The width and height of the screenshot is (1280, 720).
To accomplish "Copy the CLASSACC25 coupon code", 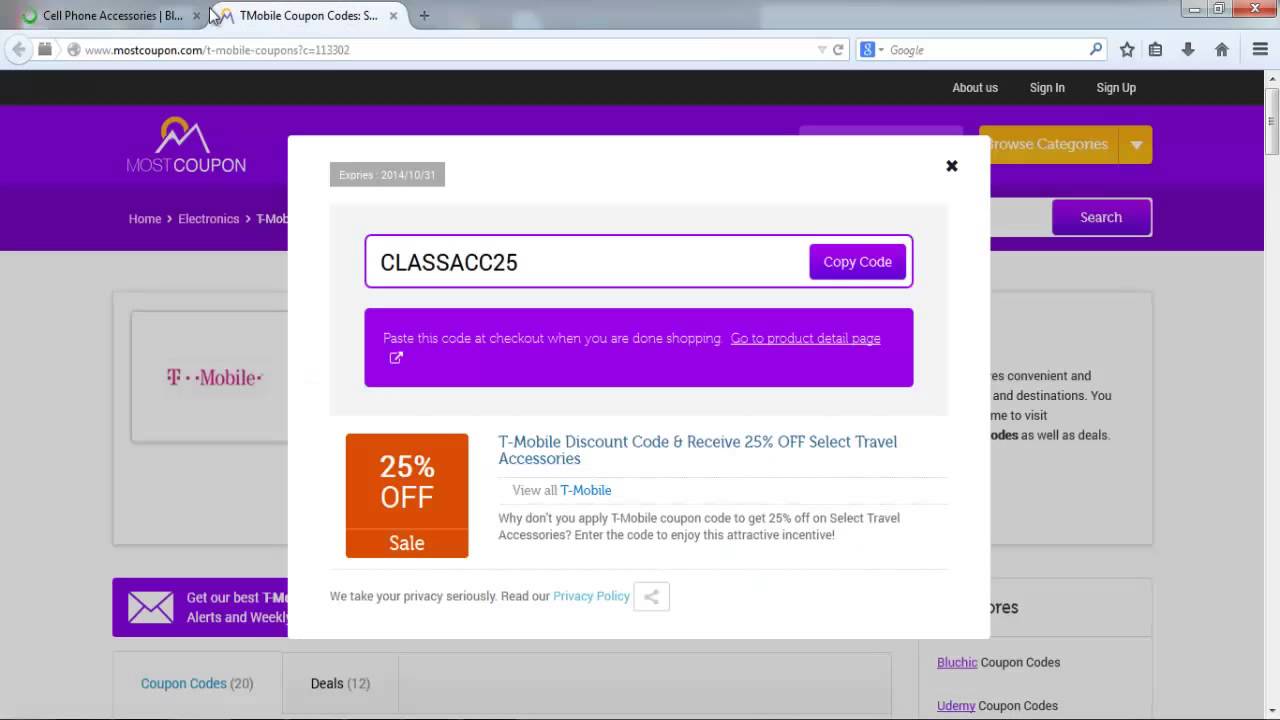I will click(x=857, y=262).
